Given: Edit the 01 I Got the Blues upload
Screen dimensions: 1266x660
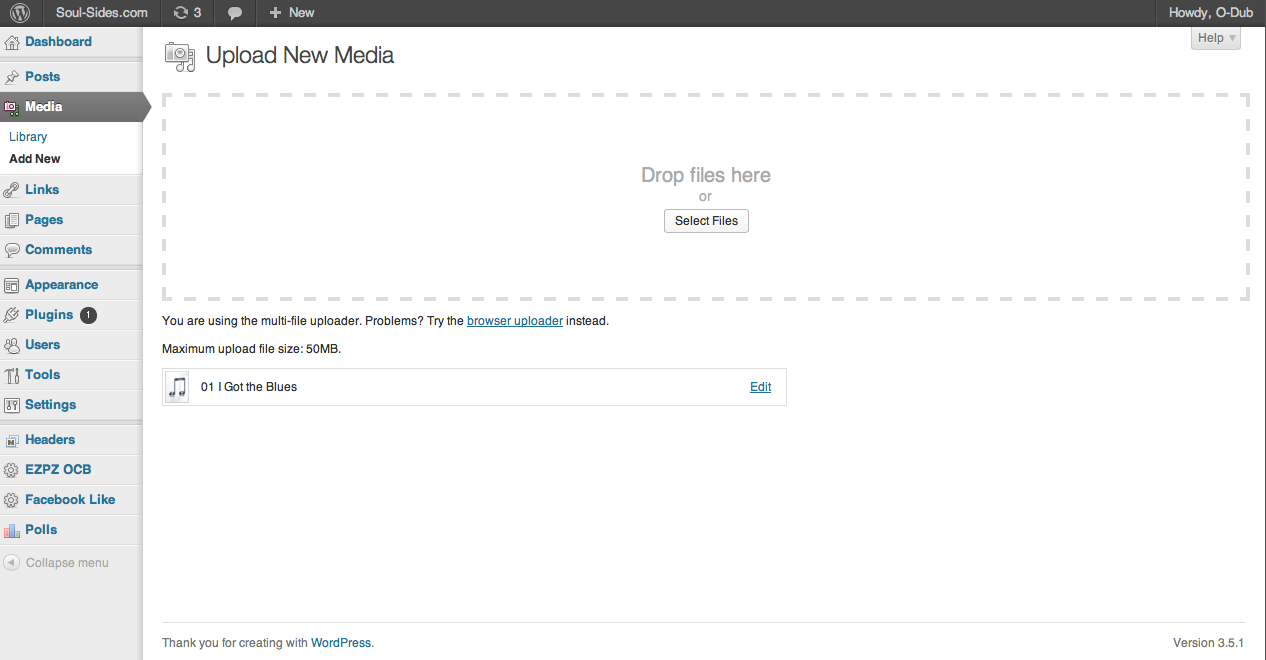Looking at the screenshot, I should (x=760, y=387).
